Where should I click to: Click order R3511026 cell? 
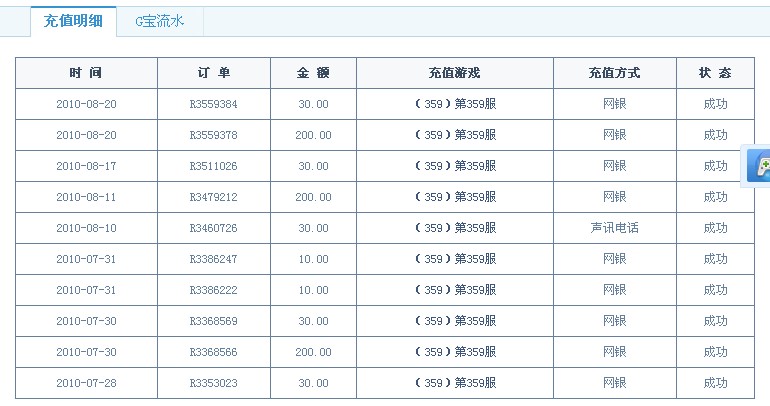coord(214,166)
